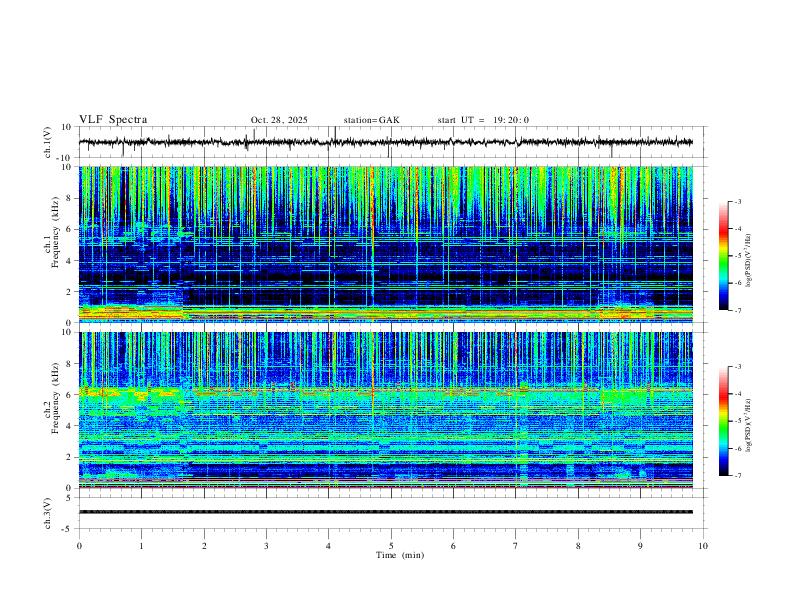Viewport: 792px width, 612px height.
Task: Click time axis tick label "4"
Action: pyautogui.click(x=328, y=546)
